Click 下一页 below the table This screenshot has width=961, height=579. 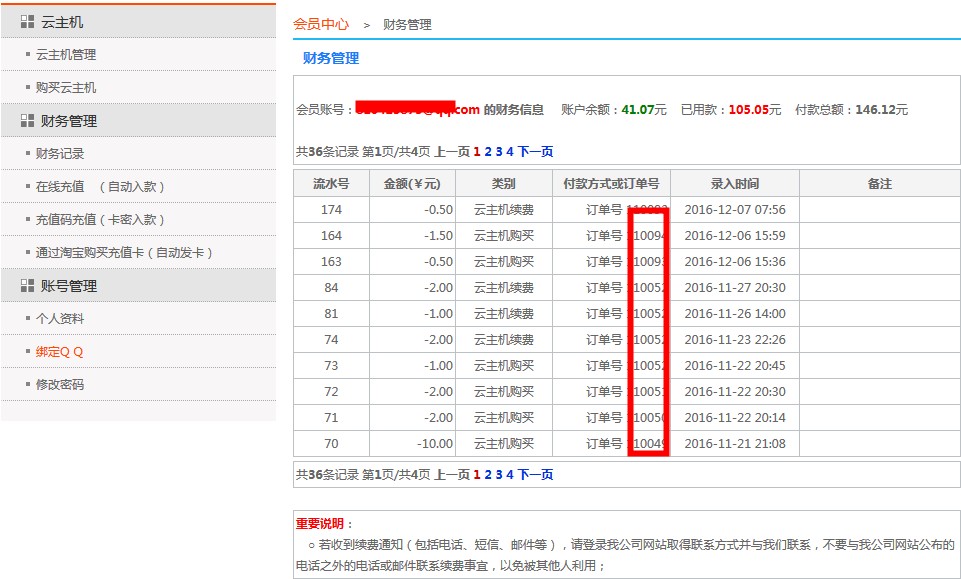[535, 475]
